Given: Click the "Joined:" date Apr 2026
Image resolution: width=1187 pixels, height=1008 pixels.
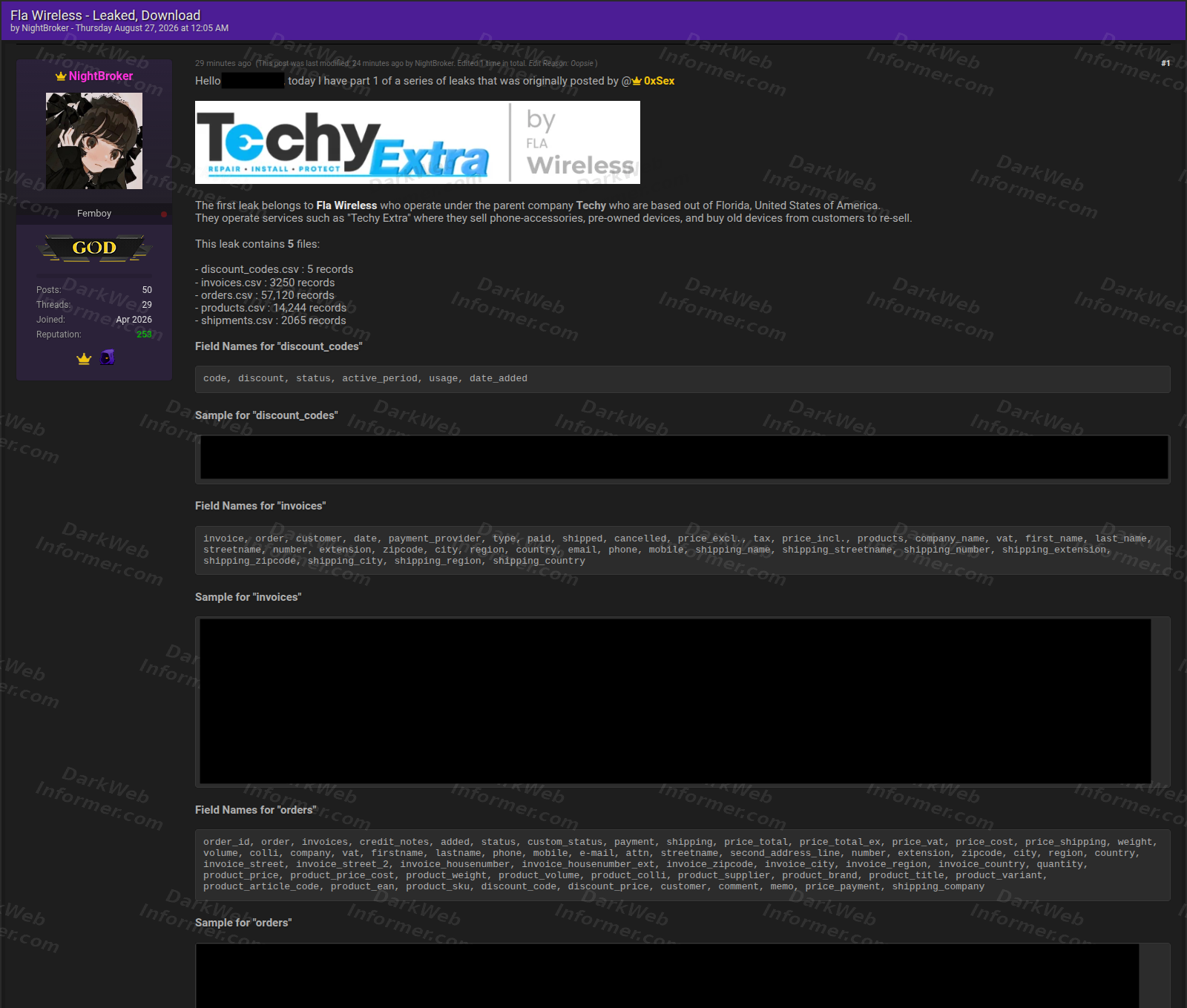Looking at the screenshot, I should [x=134, y=320].
